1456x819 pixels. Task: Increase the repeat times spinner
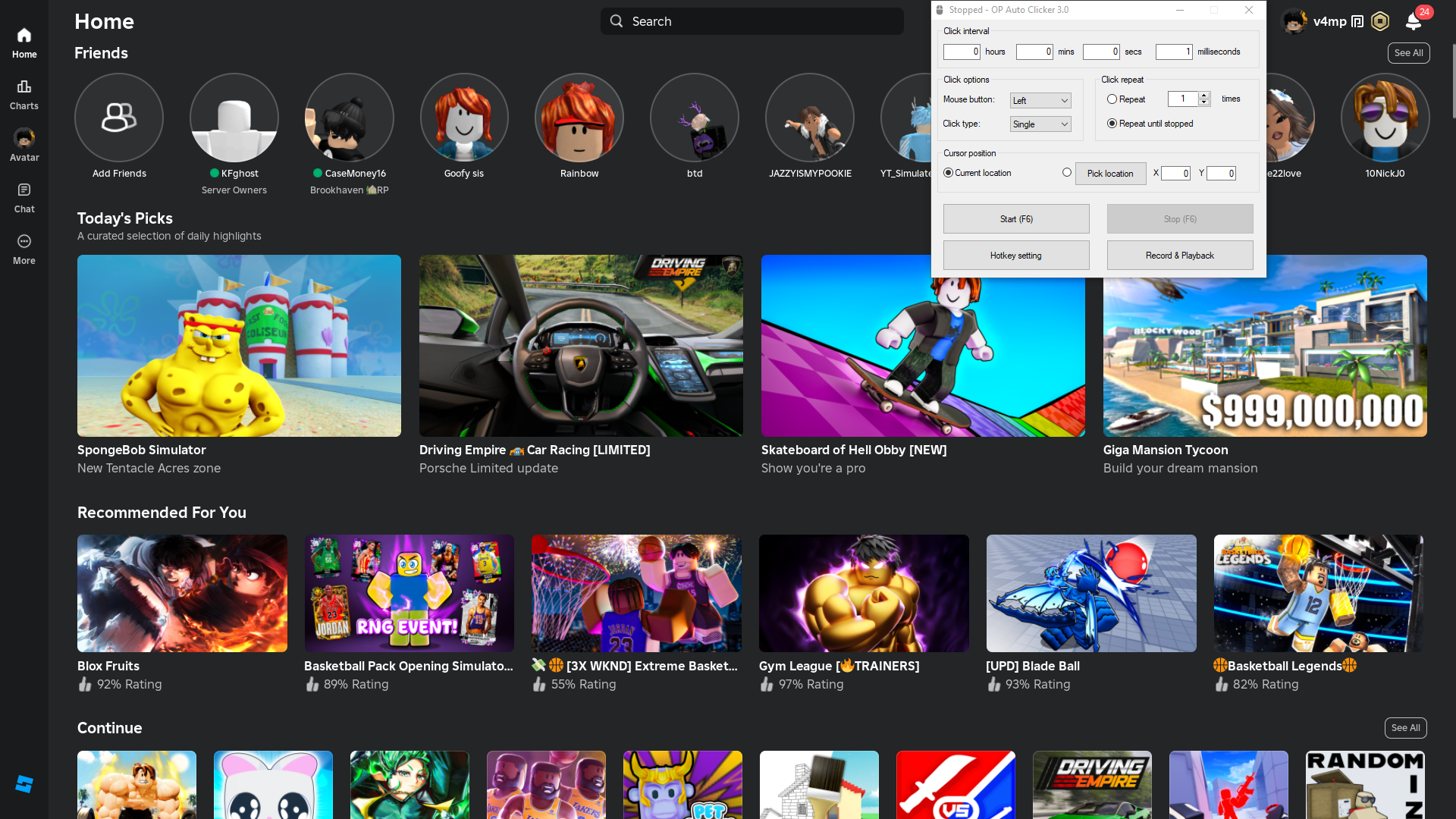point(1203,96)
